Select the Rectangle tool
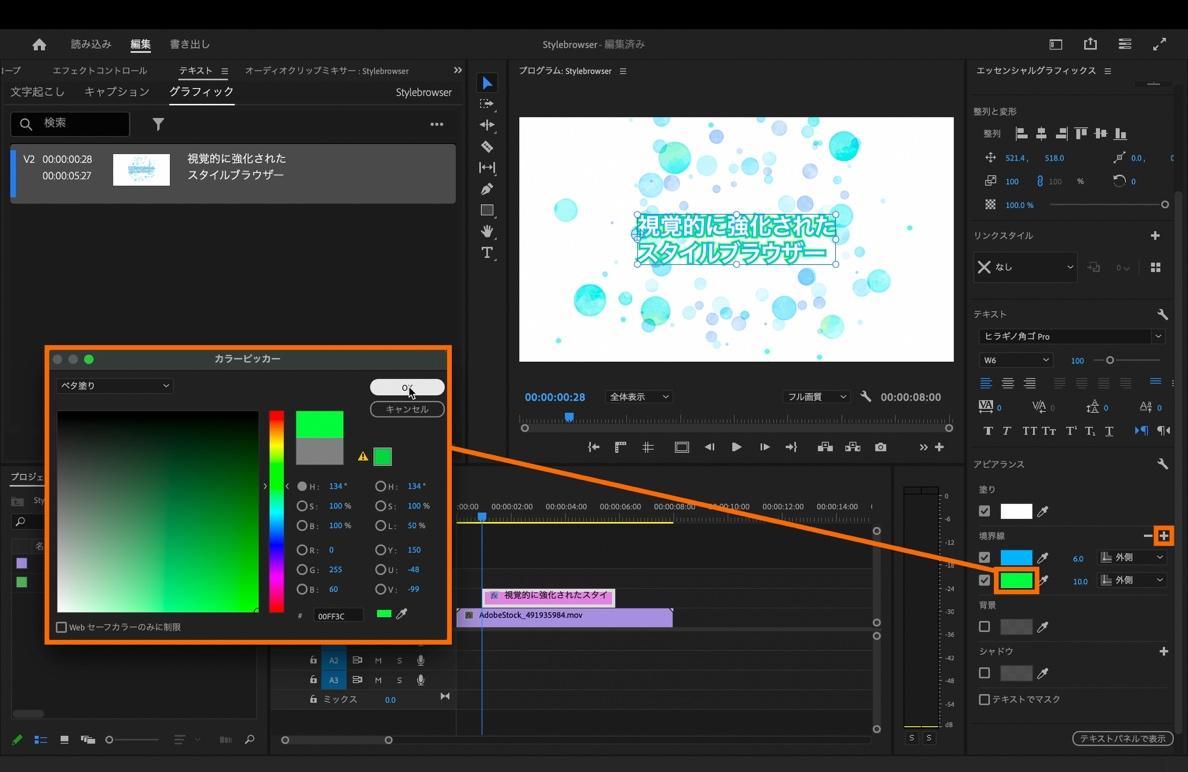 487,210
